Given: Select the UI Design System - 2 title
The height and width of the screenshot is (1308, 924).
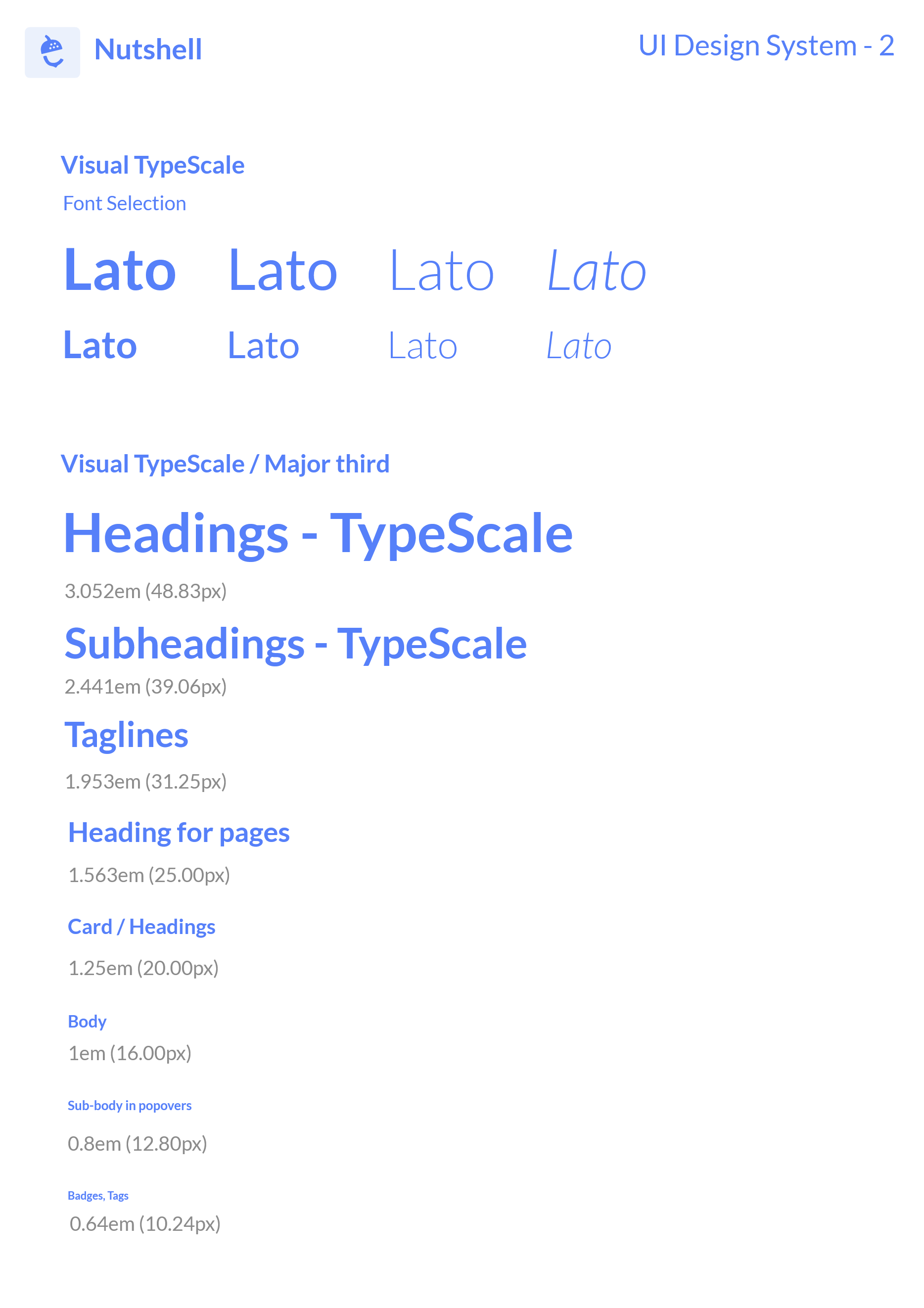Looking at the screenshot, I should (x=765, y=46).
